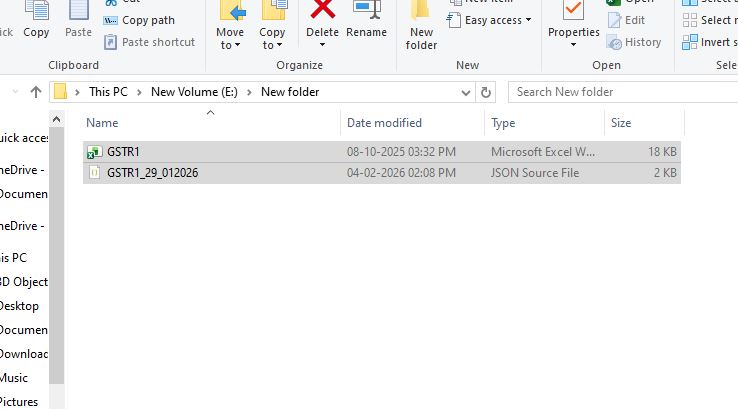The width and height of the screenshot is (738, 409).
Task: Click the New folder icon
Action: (x=421, y=11)
